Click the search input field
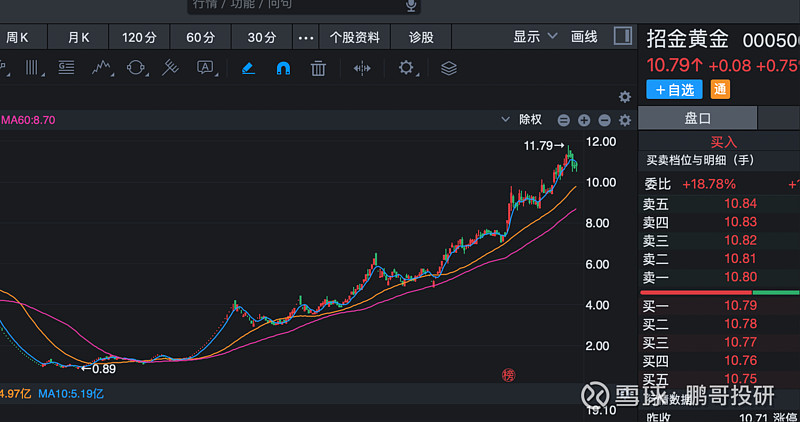This screenshot has width=800, height=422. click(304, 5)
